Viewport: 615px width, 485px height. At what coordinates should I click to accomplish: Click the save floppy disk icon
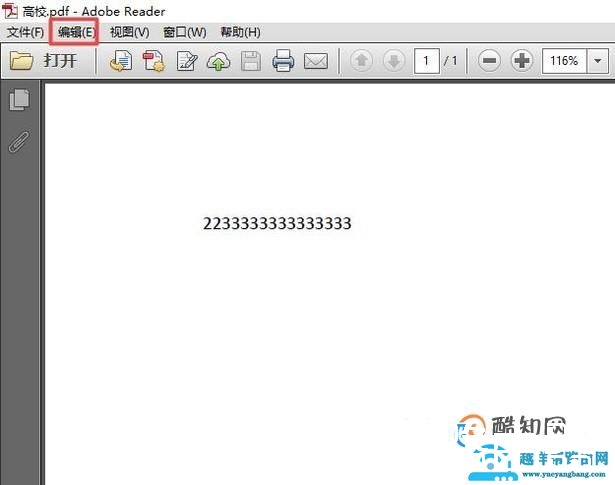[x=250, y=61]
